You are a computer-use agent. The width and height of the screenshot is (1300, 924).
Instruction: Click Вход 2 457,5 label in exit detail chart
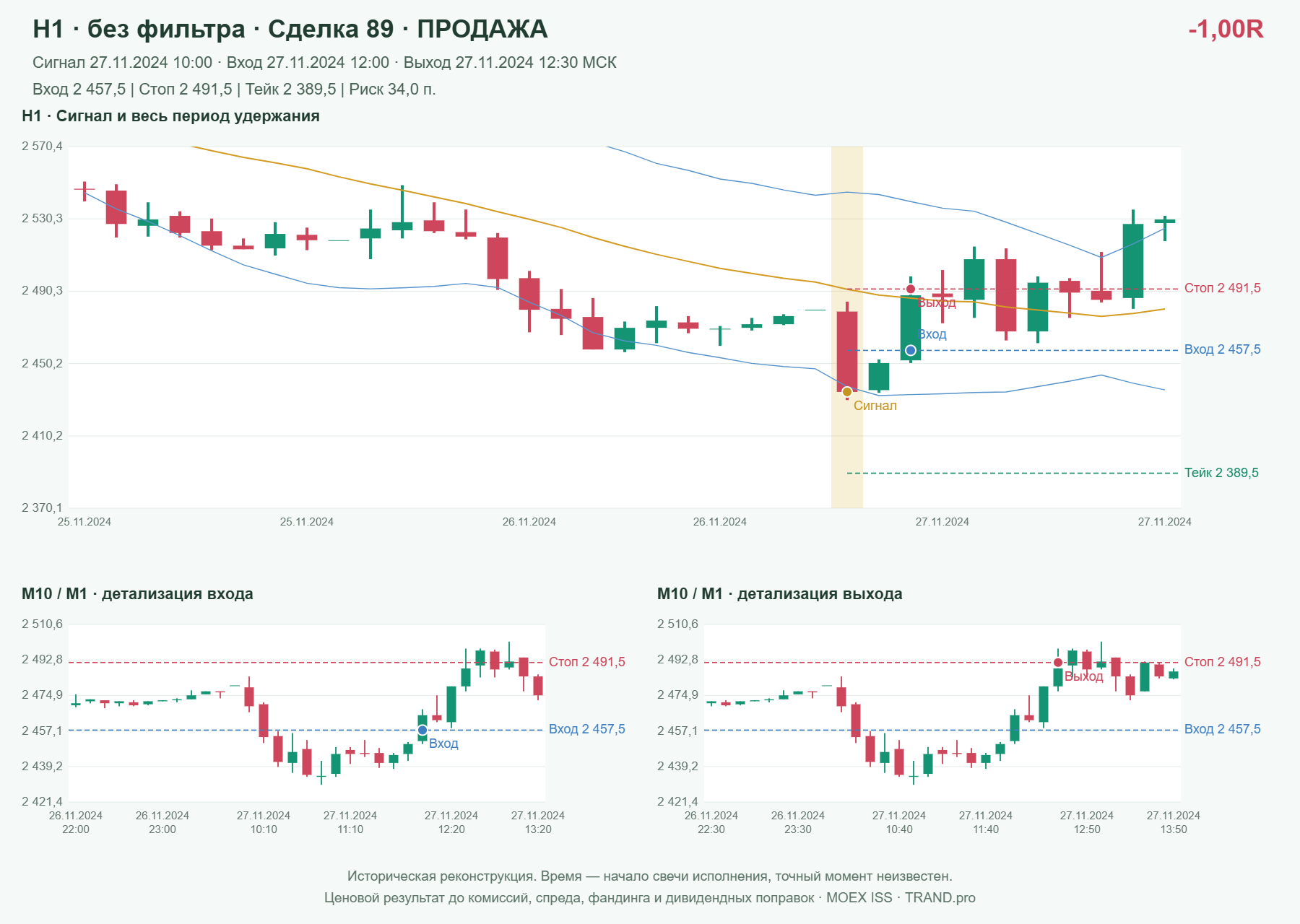pyautogui.click(x=1222, y=729)
